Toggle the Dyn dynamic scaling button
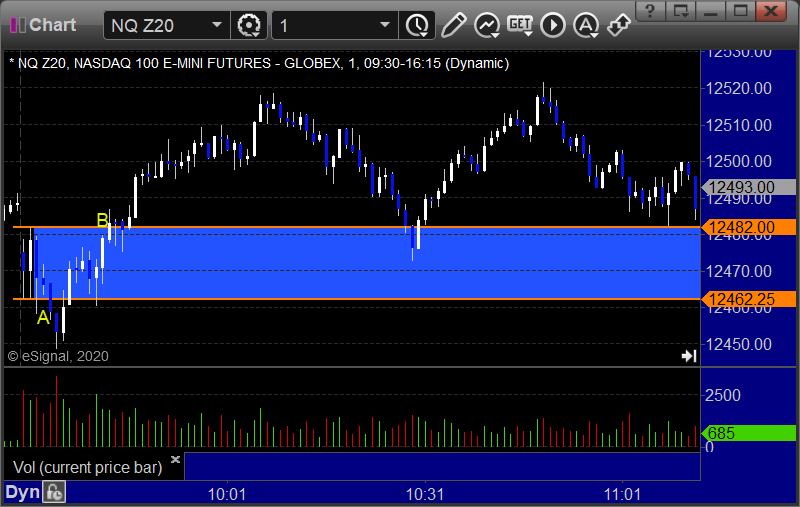 coord(22,492)
